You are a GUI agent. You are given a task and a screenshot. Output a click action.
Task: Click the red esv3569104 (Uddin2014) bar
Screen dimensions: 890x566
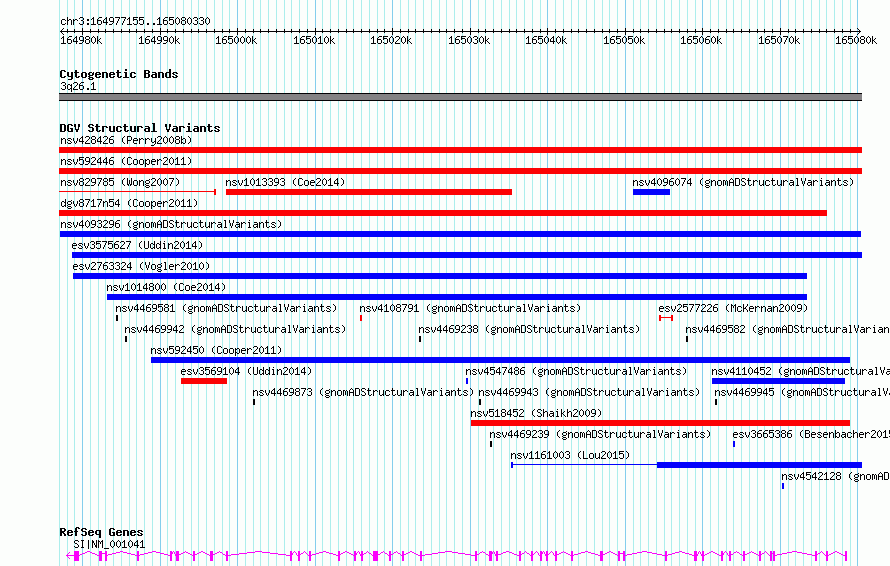pyautogui.click(x=204, y=381)
